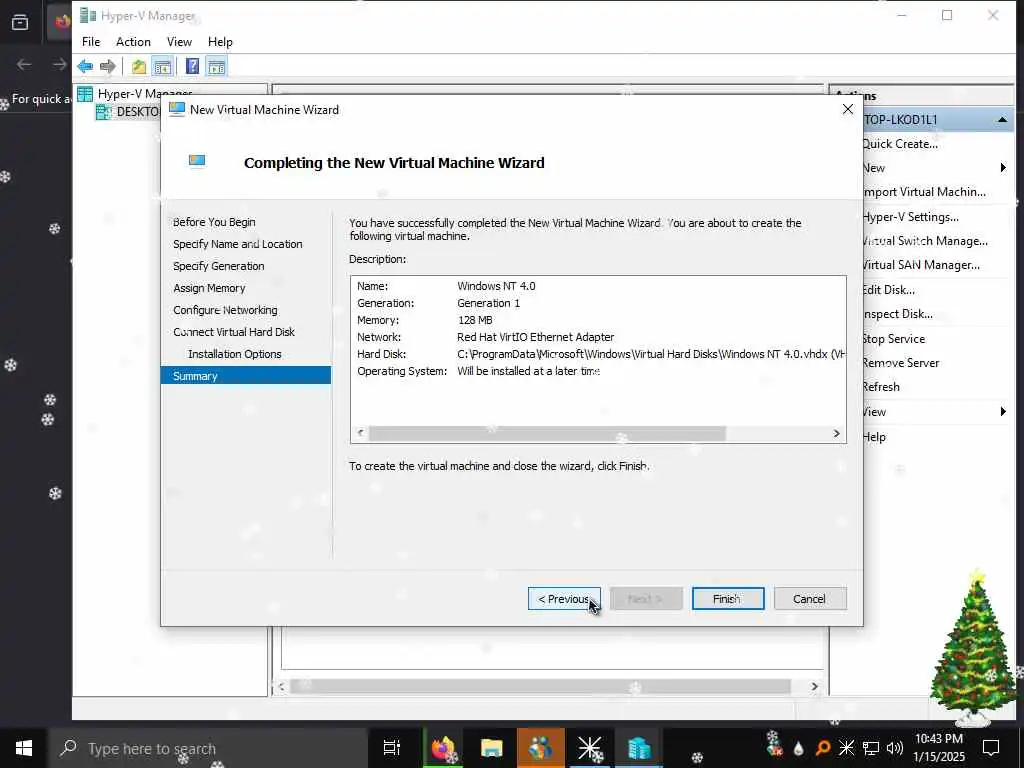
Task: Click Edit Disk in Actions pane
Action: 888,290
